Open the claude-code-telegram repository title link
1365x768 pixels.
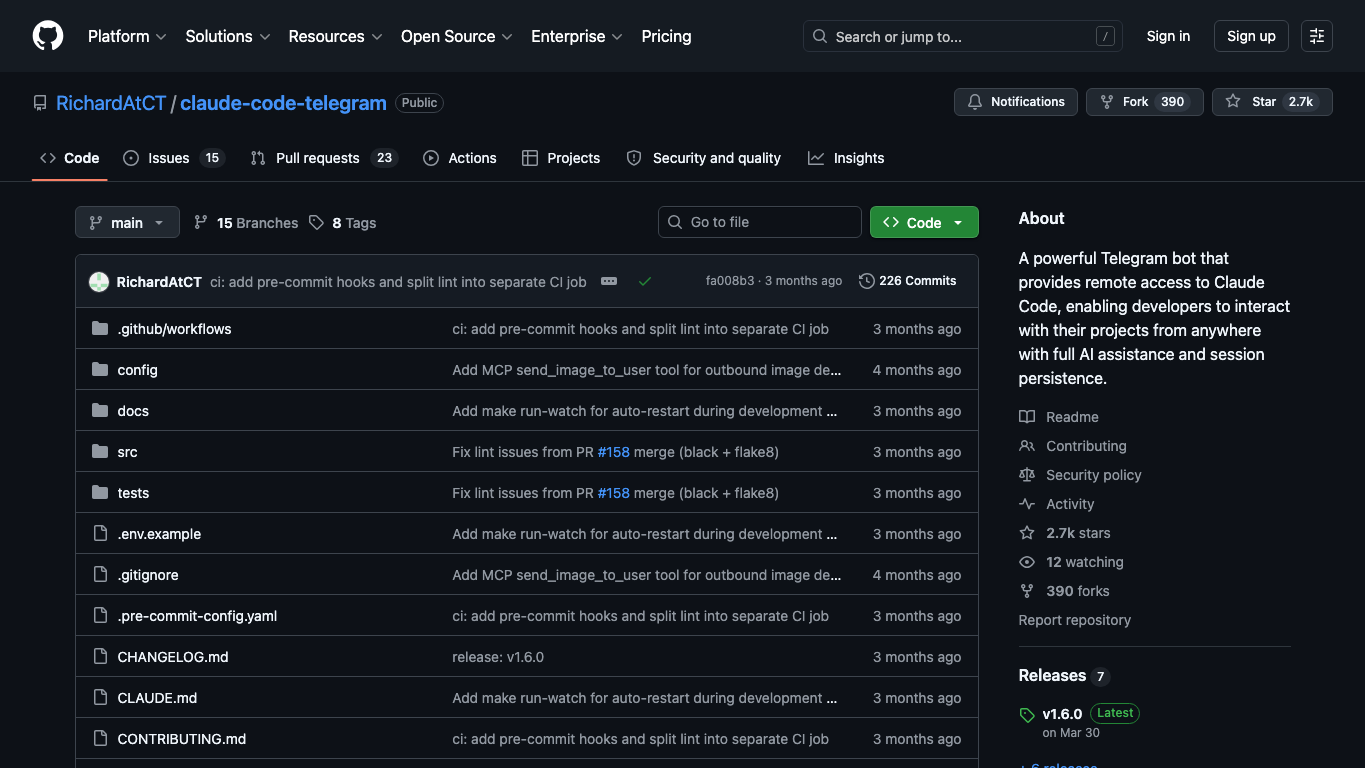pyautogui.click(x=283, y=103)
